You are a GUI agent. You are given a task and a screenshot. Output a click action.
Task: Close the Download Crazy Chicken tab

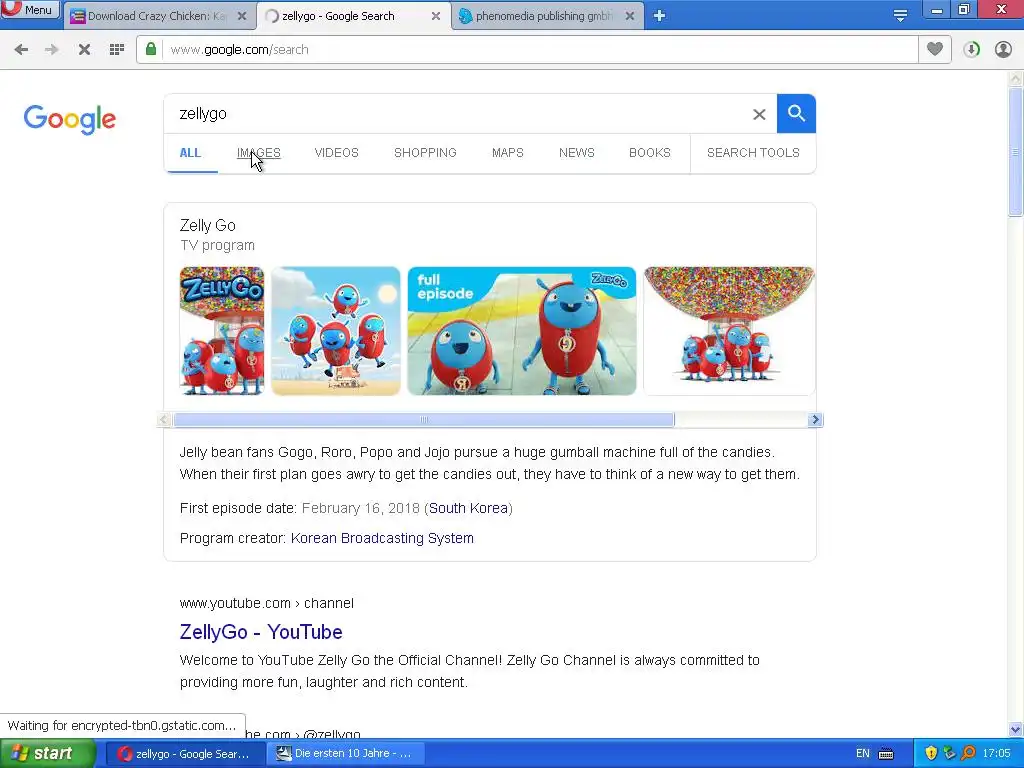242,16
